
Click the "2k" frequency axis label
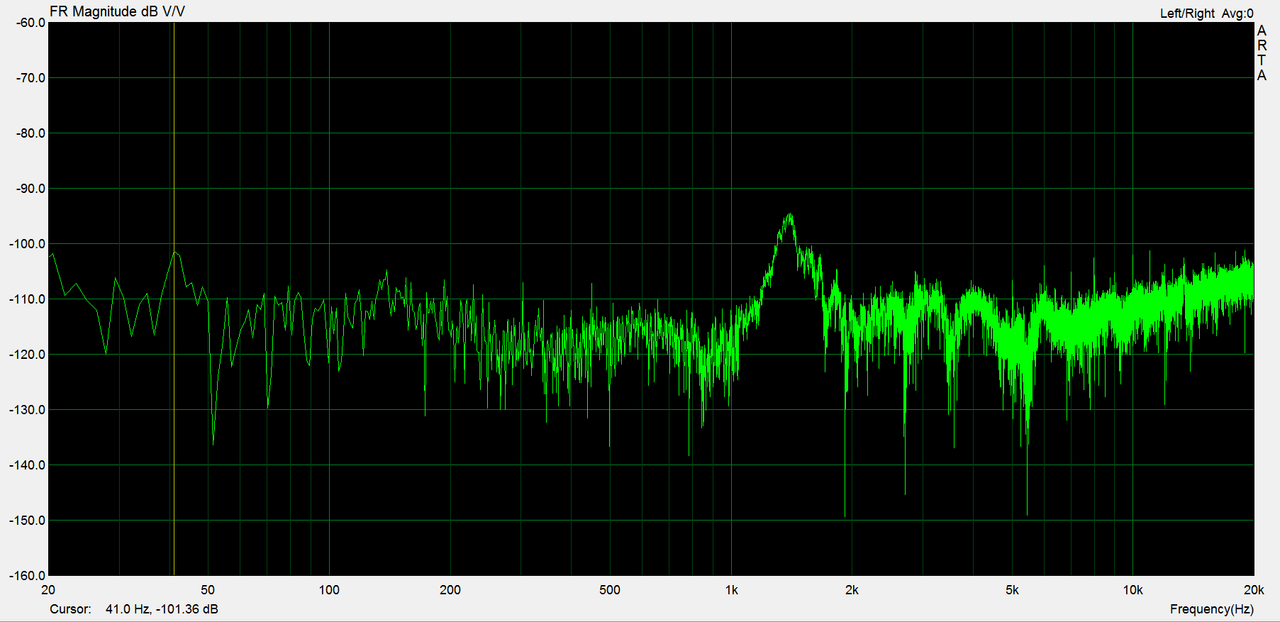pos(853,589)
